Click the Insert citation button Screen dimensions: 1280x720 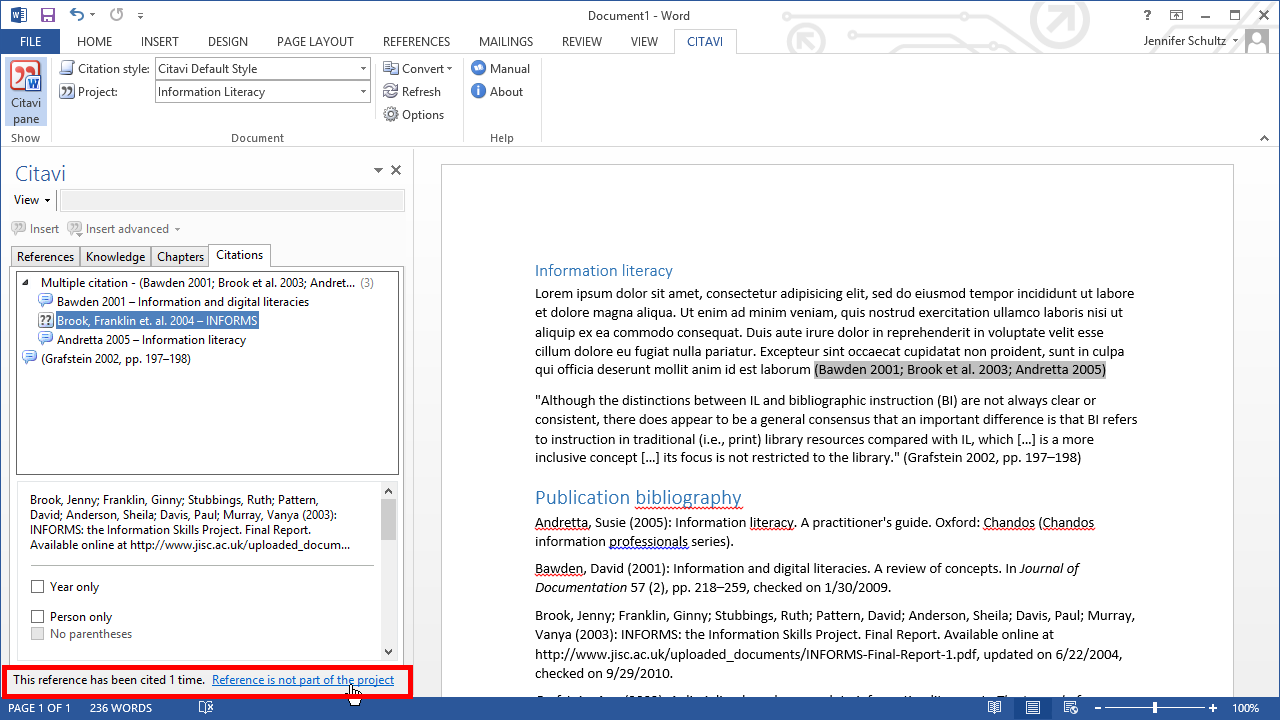click(36, 229)
